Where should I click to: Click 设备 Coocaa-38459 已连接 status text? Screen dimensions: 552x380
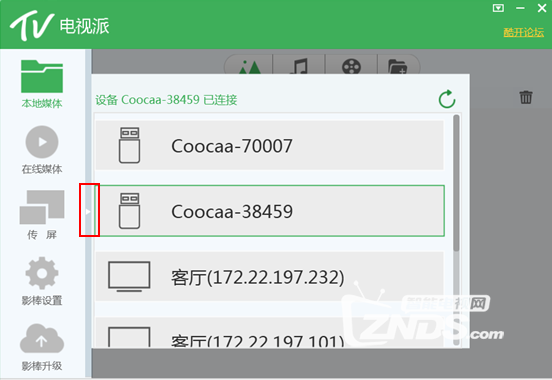point(166,100)
